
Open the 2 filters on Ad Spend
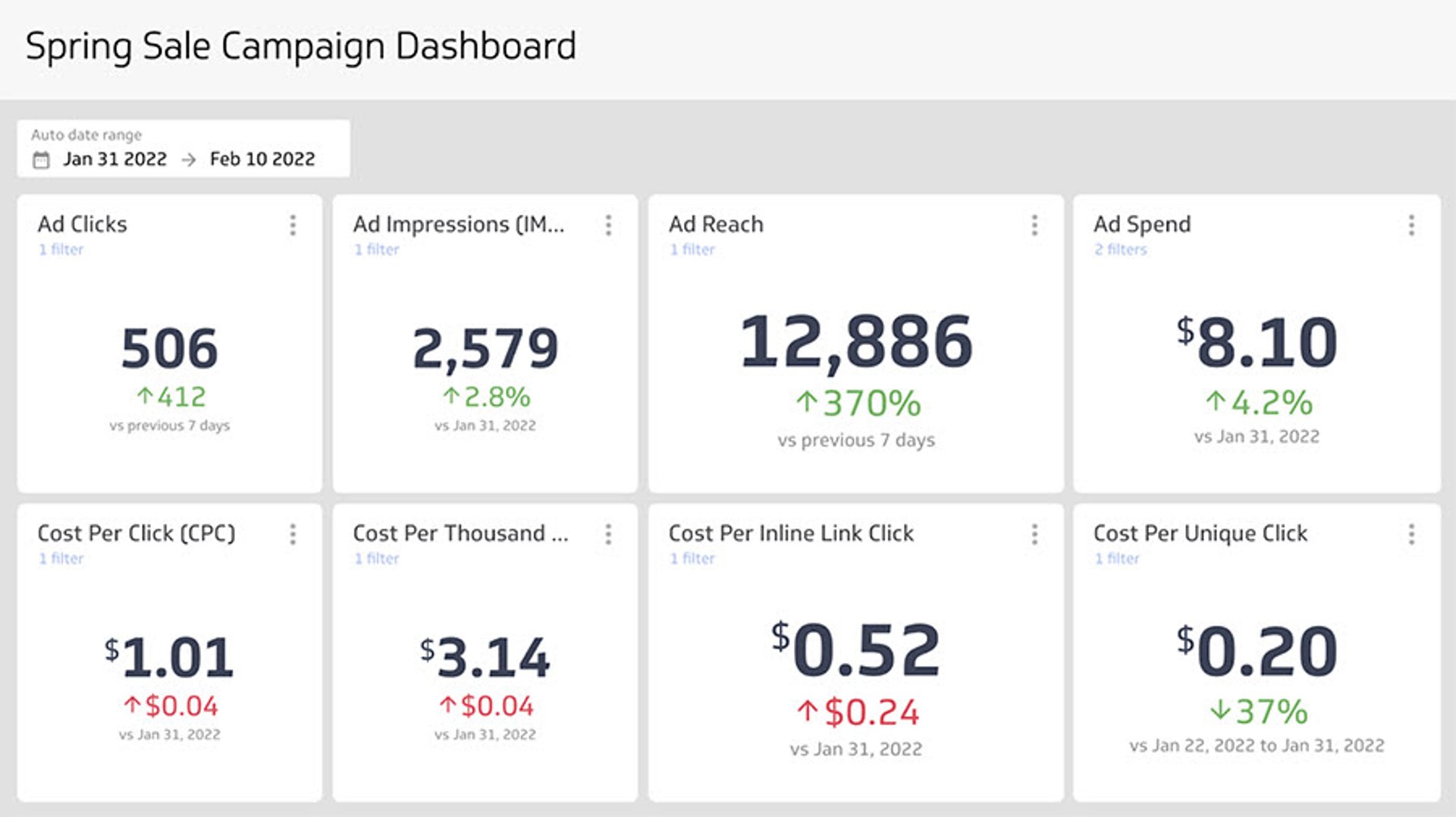(x=1119, y=250)
